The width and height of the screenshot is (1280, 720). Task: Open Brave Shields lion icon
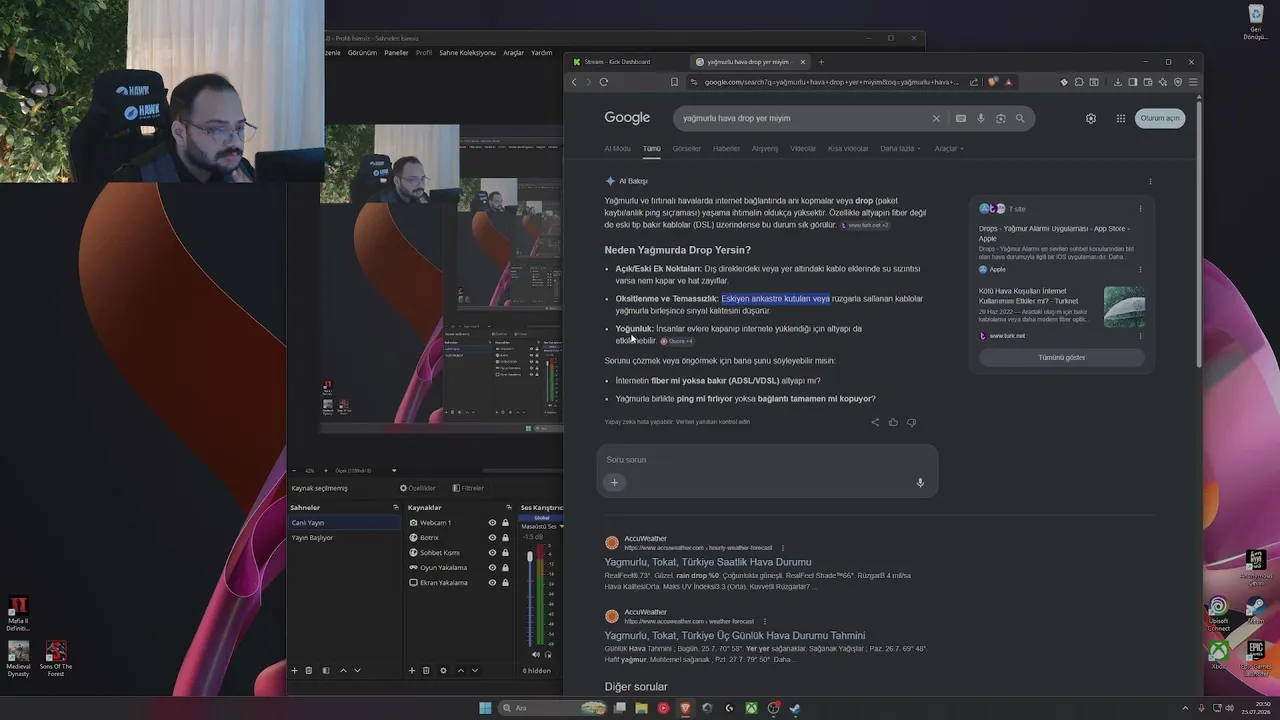coord(992,82)
